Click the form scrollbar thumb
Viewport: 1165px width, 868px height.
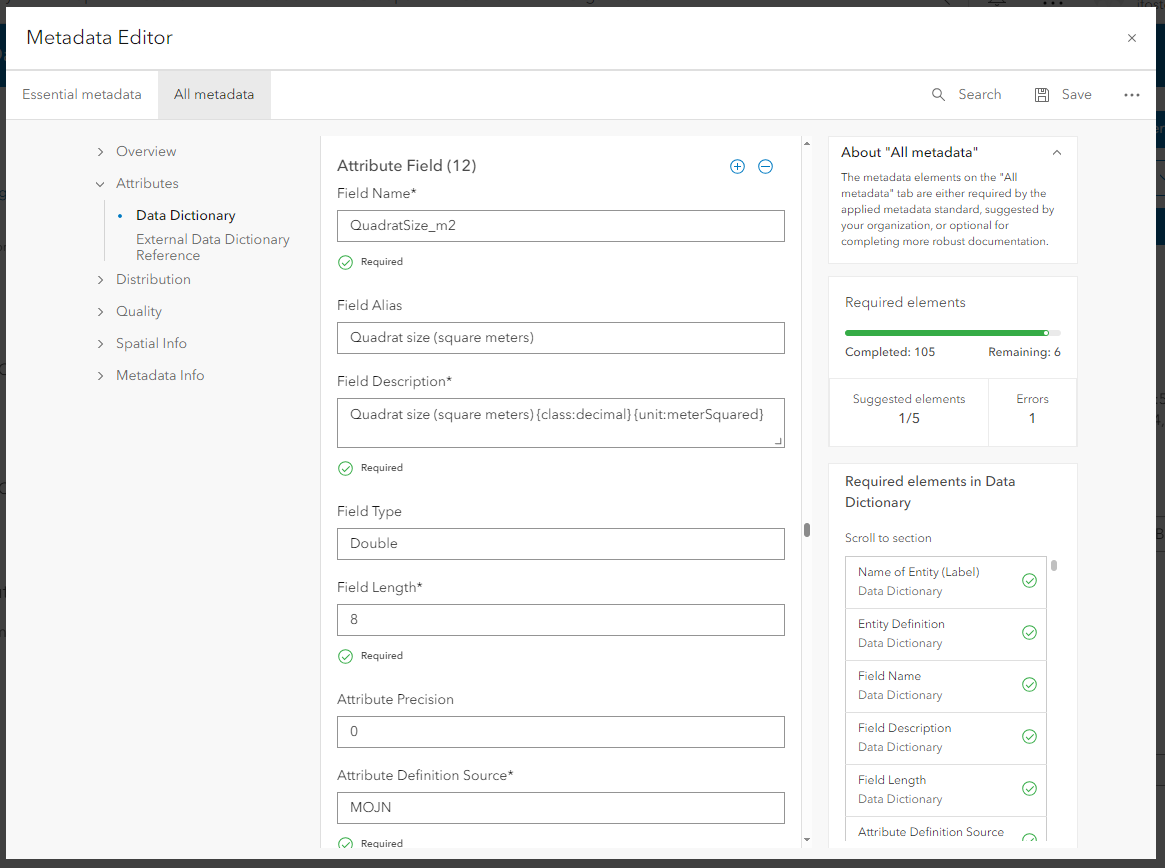(807, 530)
